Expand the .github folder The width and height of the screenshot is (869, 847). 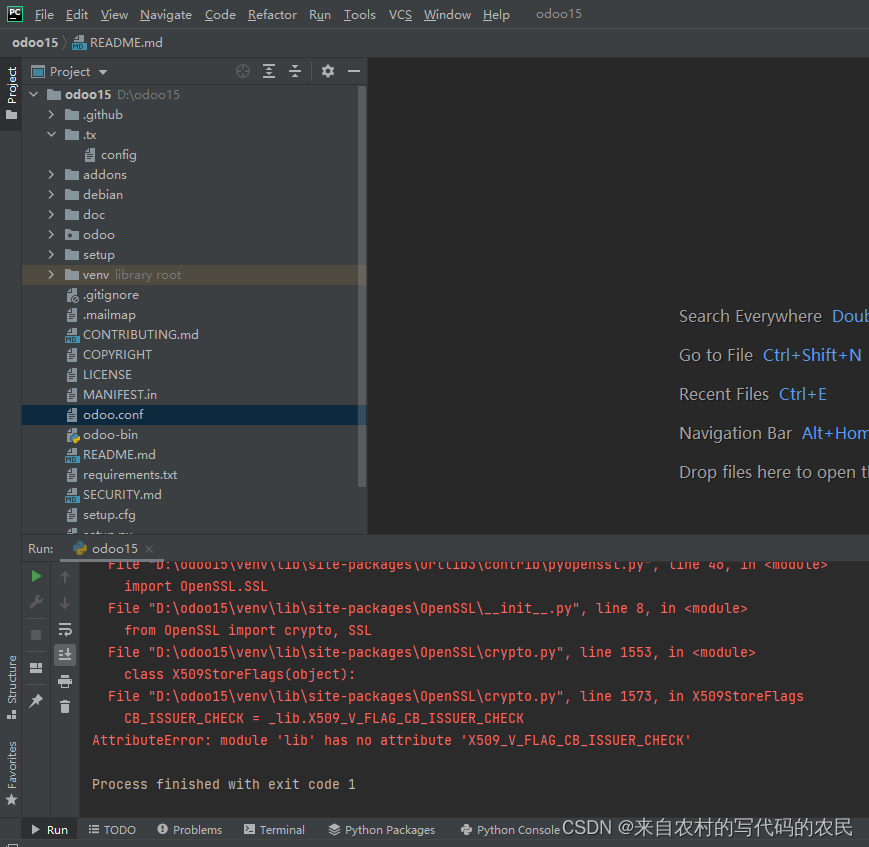(51, 115)
